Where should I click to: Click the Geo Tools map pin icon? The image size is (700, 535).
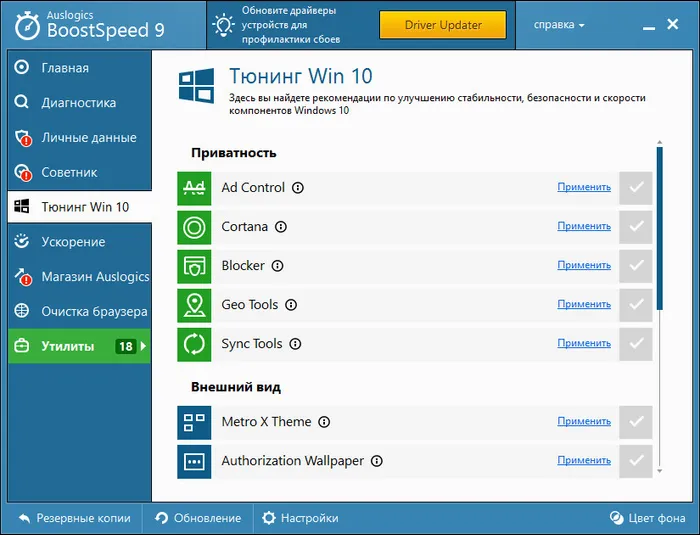pos(194,305)
